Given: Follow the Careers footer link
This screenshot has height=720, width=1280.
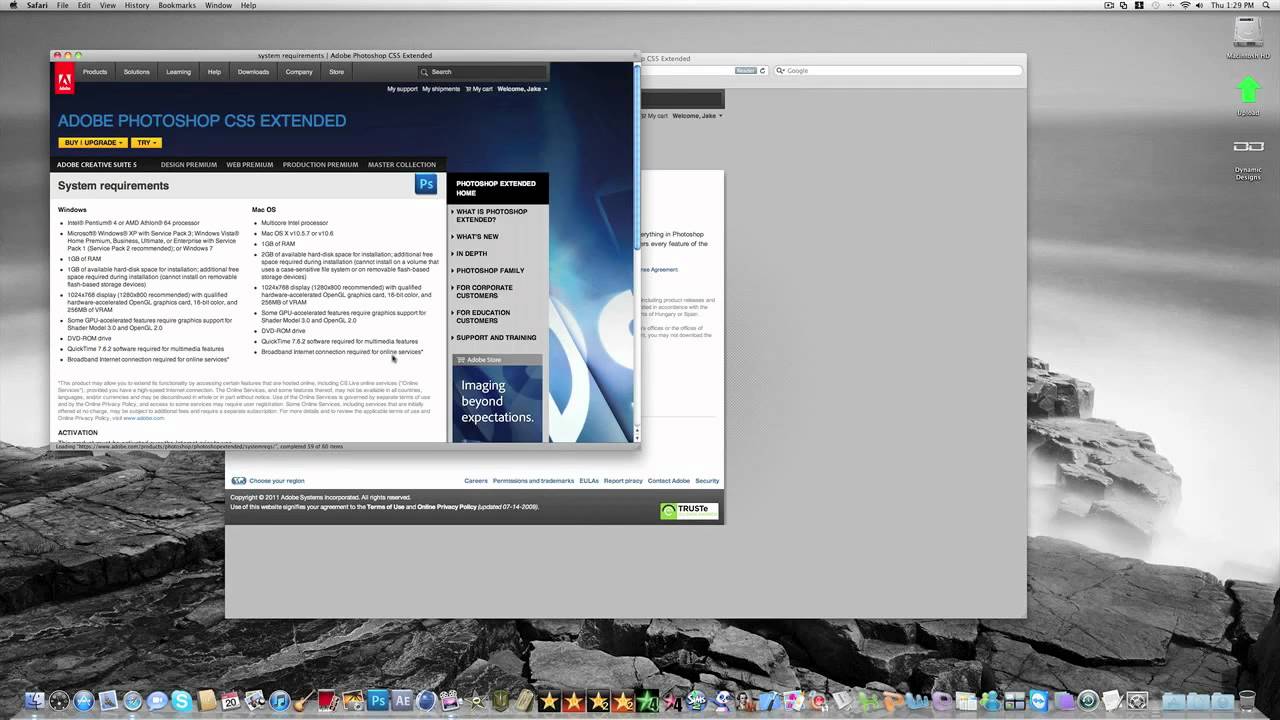Looking at the screenshot, I should pyautogui.click(x=476, y=481).
